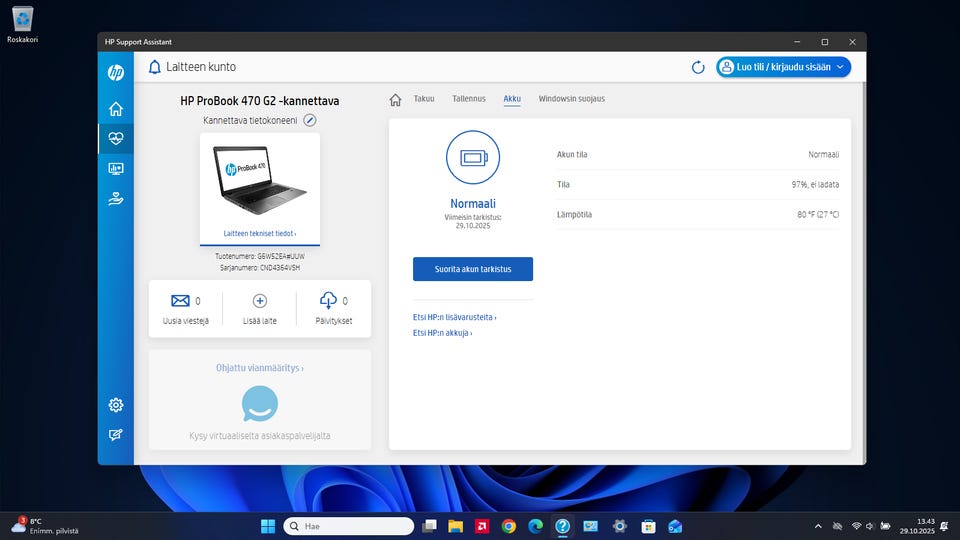Click the Lisää laite plus icon

pyautogui.click(x=260, y=300)
